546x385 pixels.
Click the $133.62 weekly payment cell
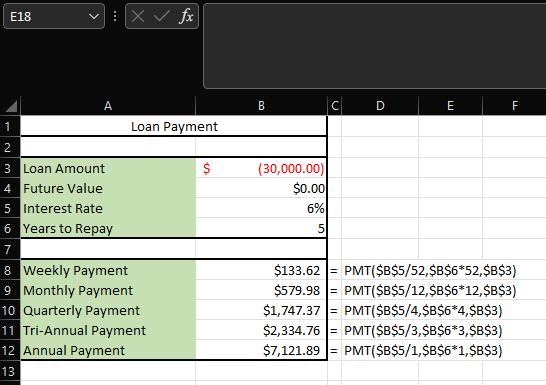click(261, 270)
